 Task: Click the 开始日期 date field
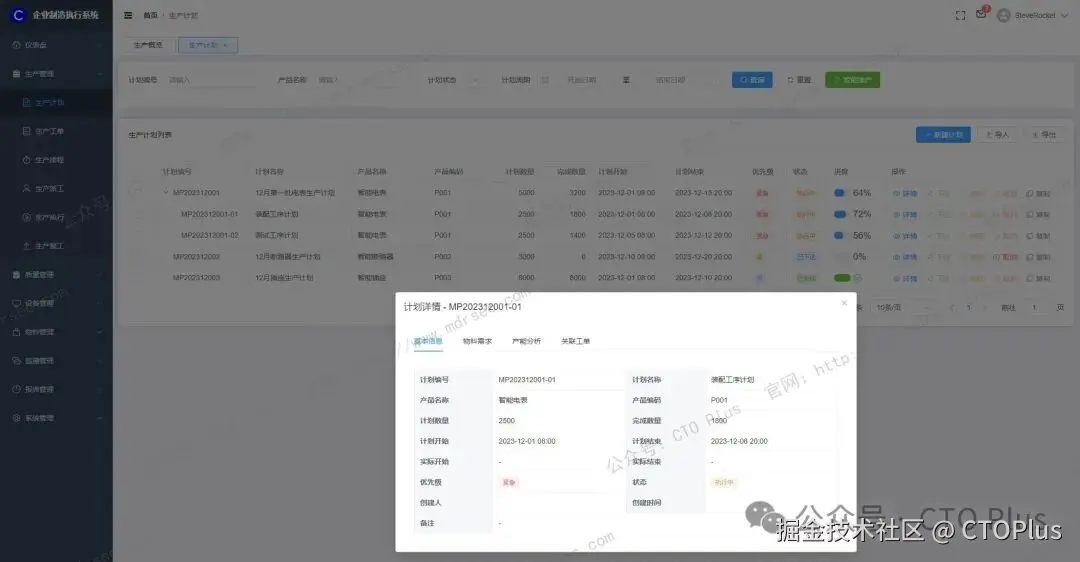coord(583,80)
